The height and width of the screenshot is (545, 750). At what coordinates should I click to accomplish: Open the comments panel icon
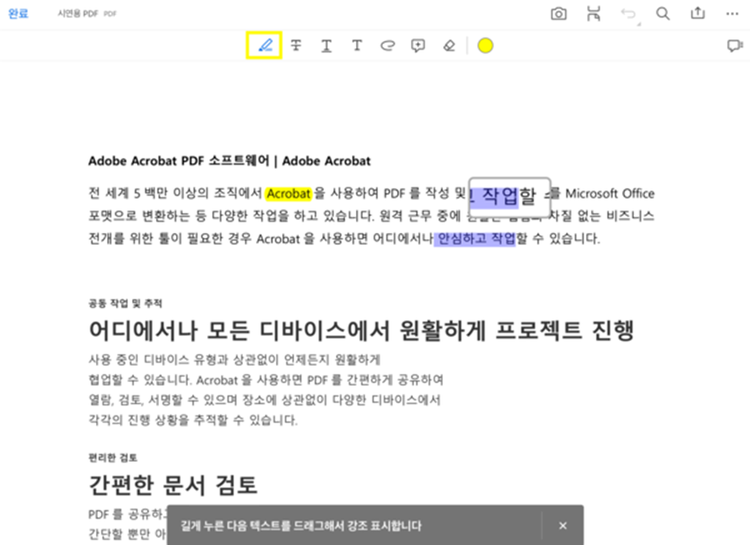pyautogui.click(x=734, y=45)
